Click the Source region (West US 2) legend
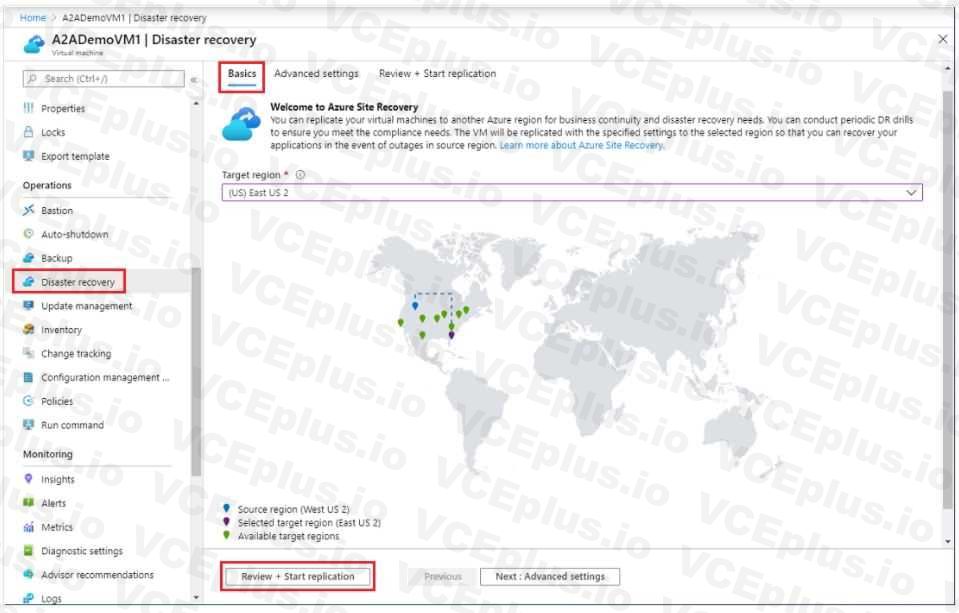The width and height of the screenshot is (959, 613). pyautogui.click(x=294, y=510)
